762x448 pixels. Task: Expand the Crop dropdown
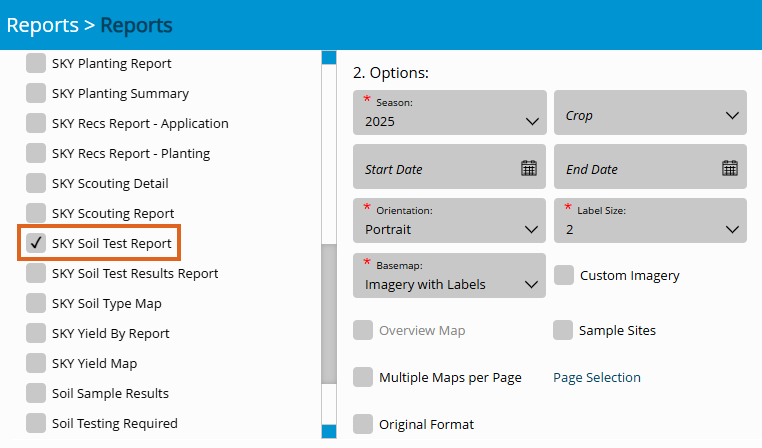tap(650, 113)
